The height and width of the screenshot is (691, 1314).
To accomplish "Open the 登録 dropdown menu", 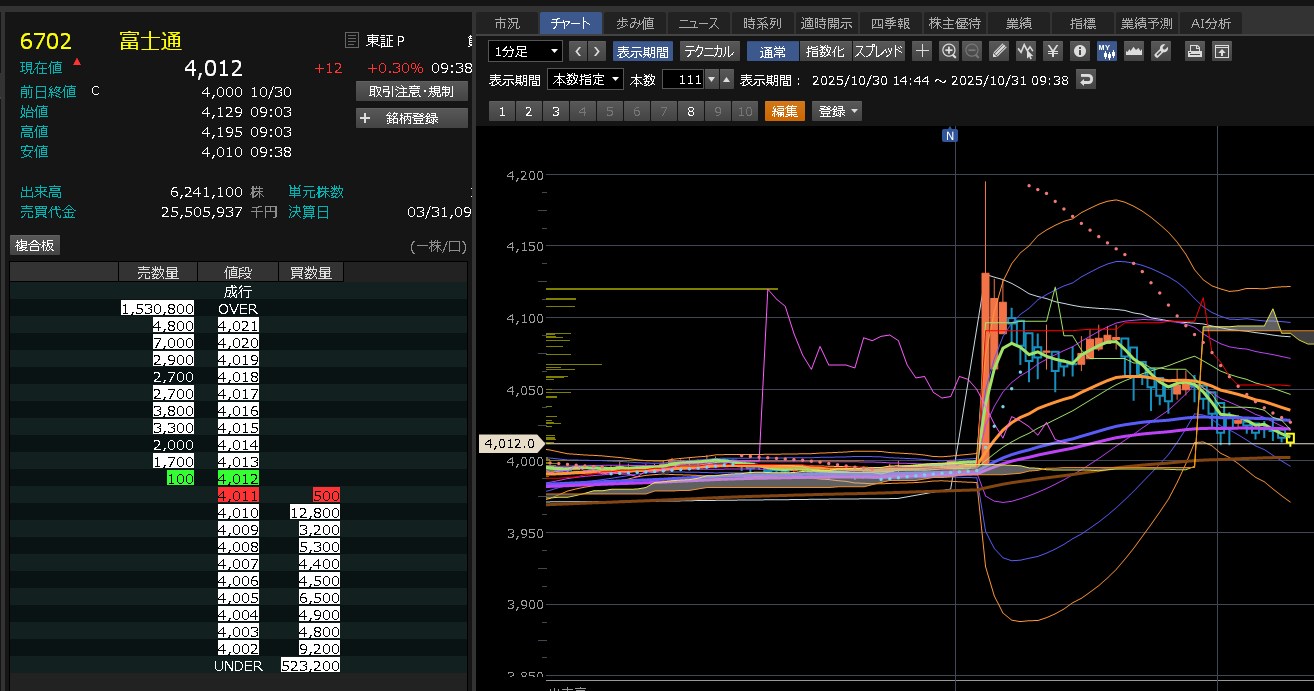I will coord(837,111).
